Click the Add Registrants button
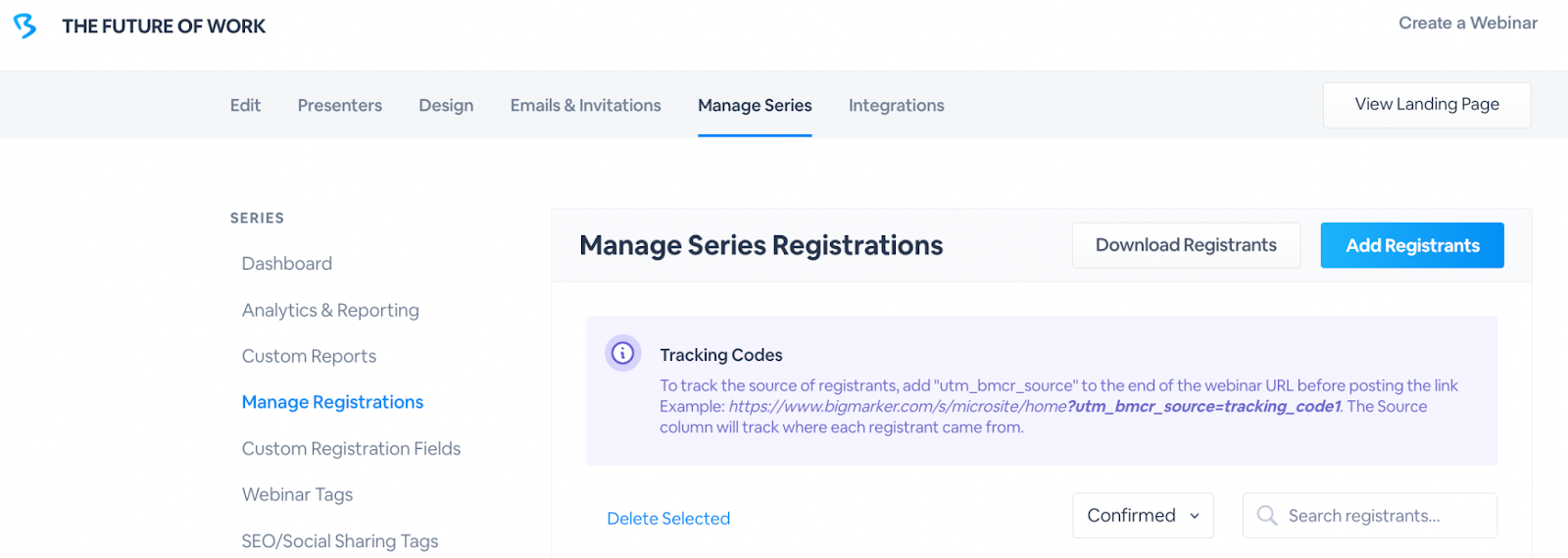The width and height of the screenshot is (1568, 558). pyautogui.click(x=1412, y=245)
